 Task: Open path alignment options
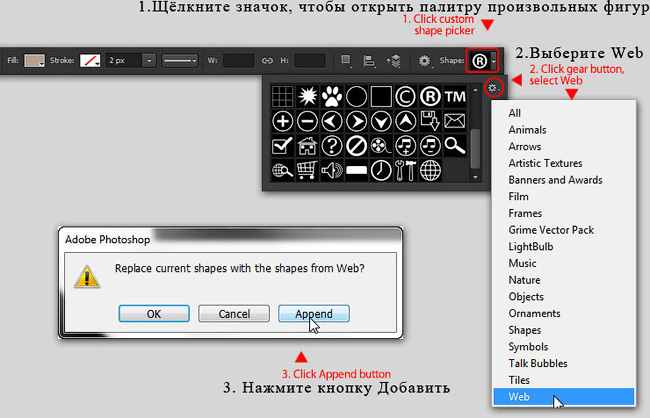[369, 61]
